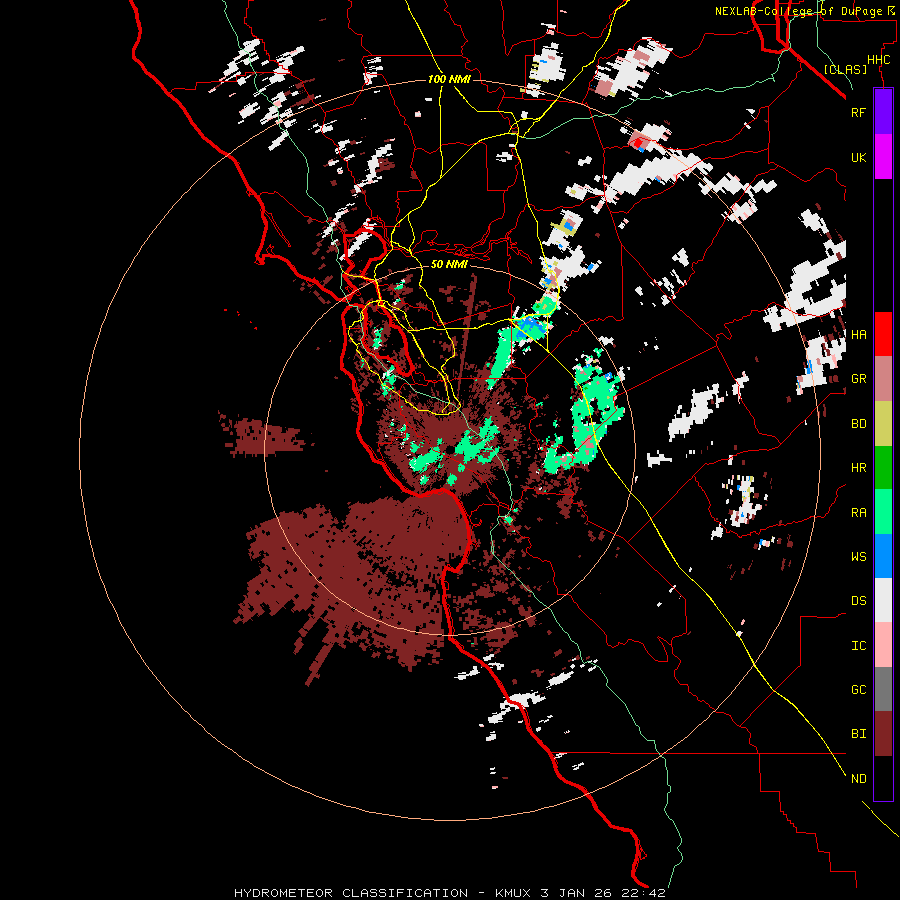Screen dimensions: 900x900
Task: Select the white DS legend swatch
Action: (x=883, y=600)
